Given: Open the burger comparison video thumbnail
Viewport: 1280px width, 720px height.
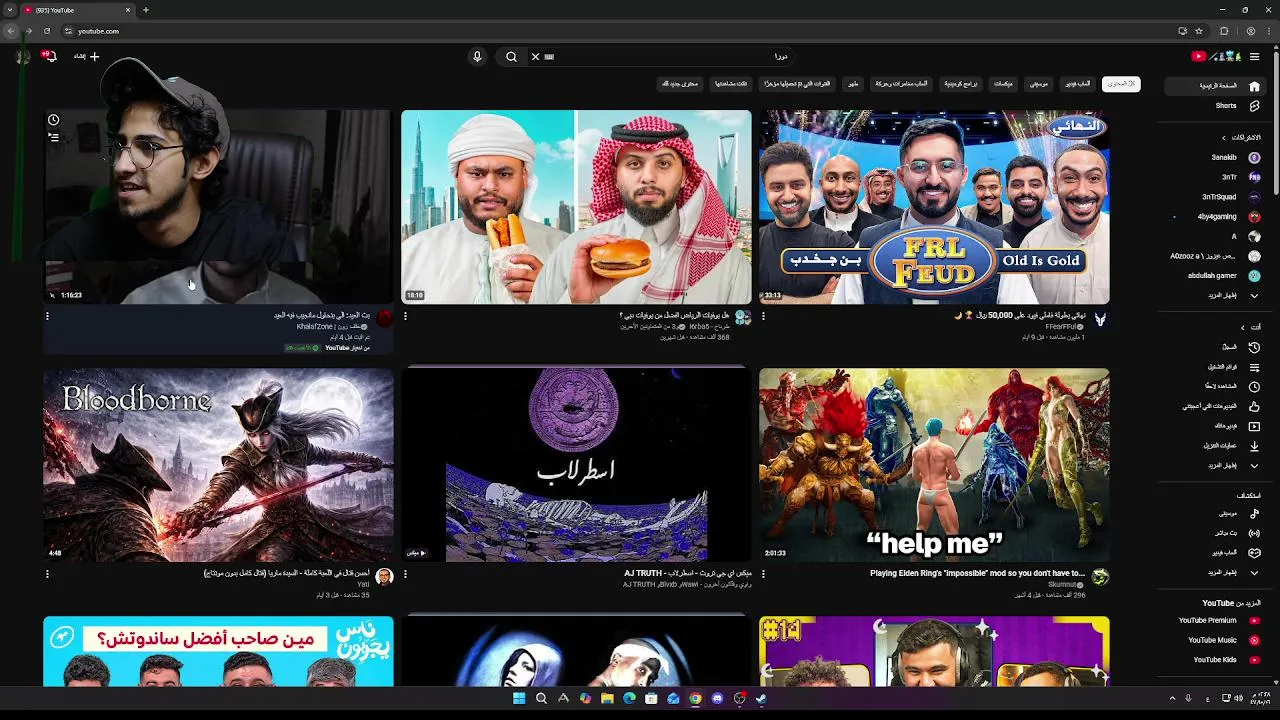Looking at the screenshot, I should 576,207.
